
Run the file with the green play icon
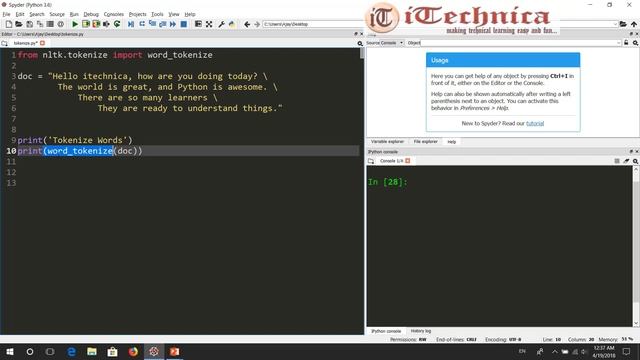(75, 24)
